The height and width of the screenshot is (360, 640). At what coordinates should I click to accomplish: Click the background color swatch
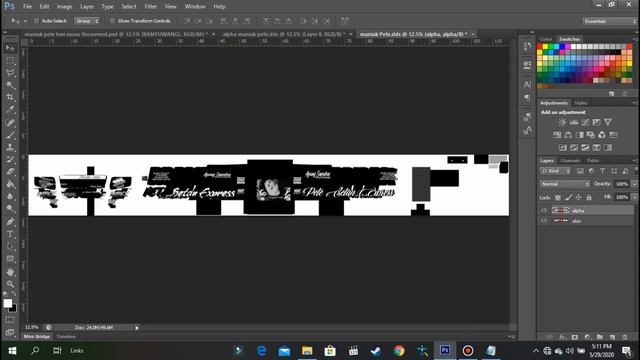[13, 309]
